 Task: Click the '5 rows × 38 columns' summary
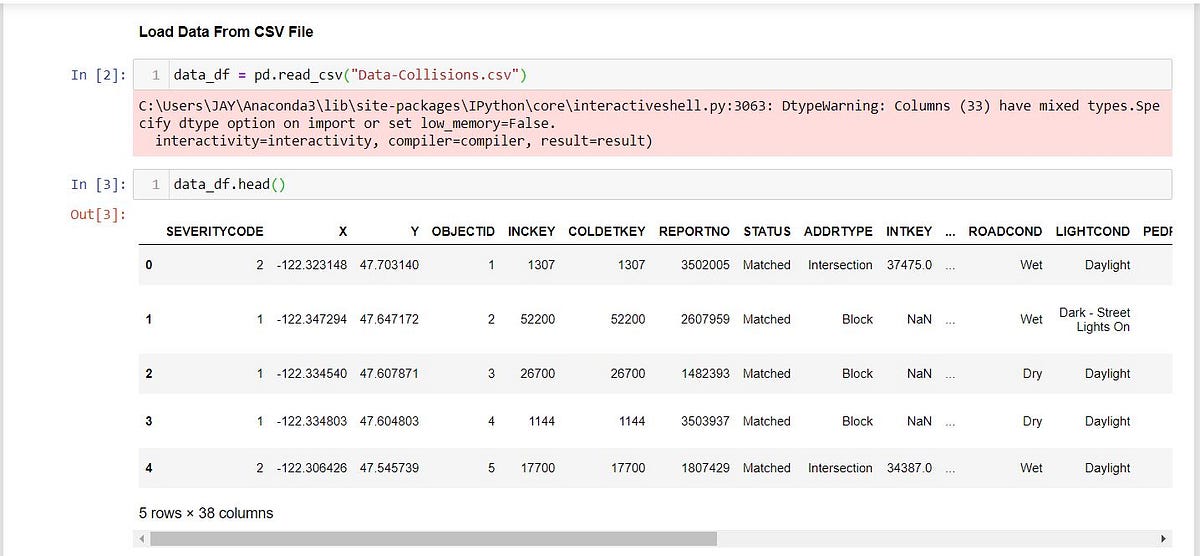[206, 513]
